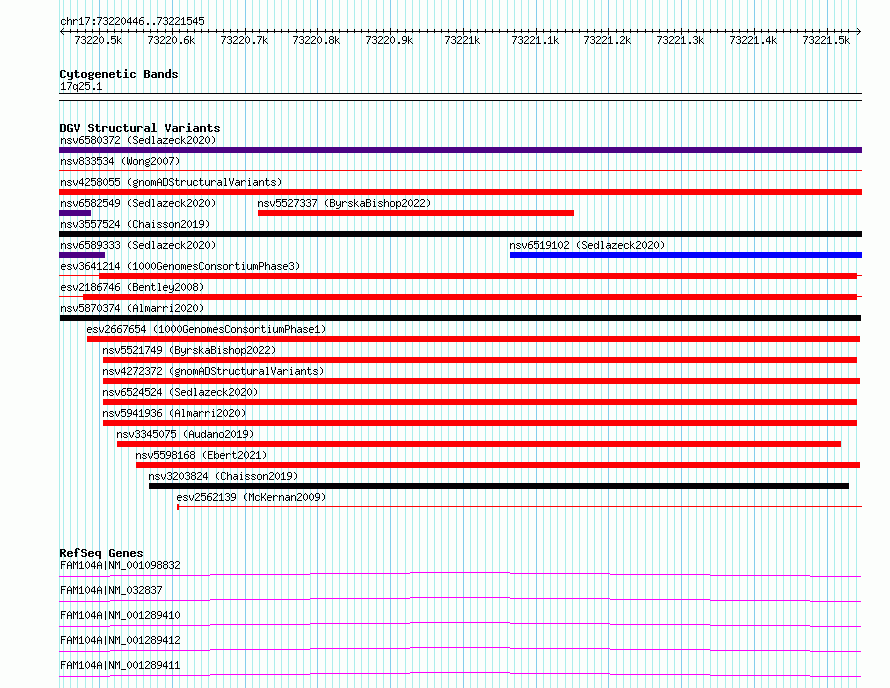Click the FAM104A|NM_001289410 transcript label

pyautogui.click(x=120, y=615)
